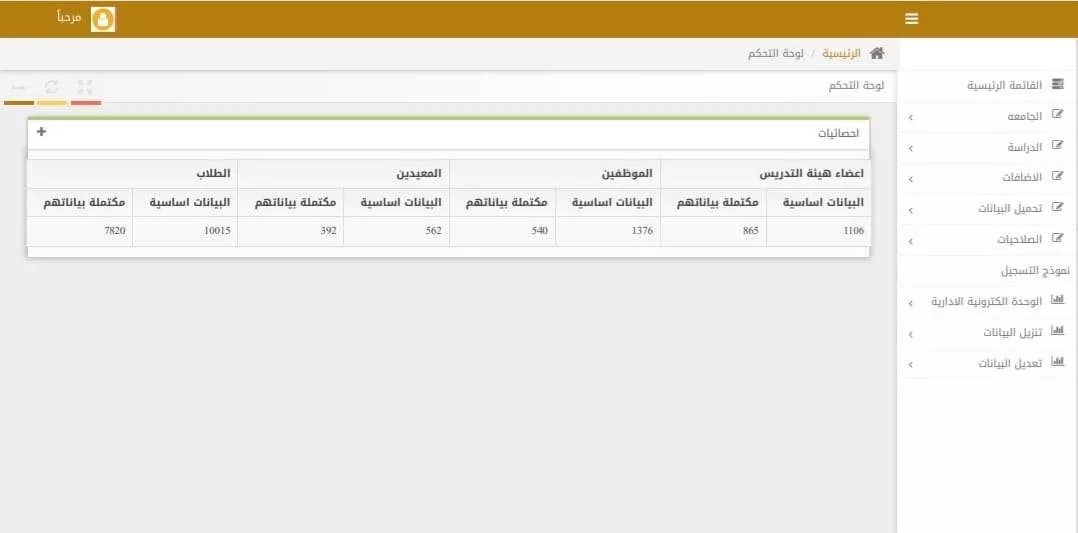This screenshot has height=533, width=1078.
Task: Click the red color bar under panel controls
Action: coord(86,102)
